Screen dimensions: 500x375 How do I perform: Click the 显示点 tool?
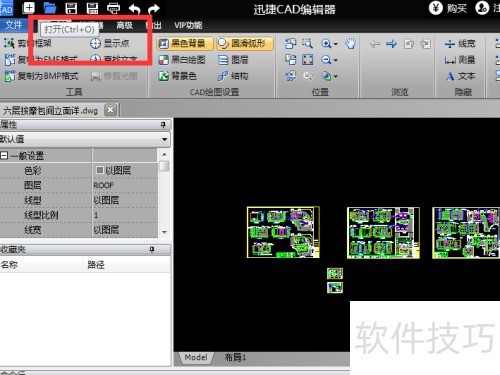click(110, 43)
